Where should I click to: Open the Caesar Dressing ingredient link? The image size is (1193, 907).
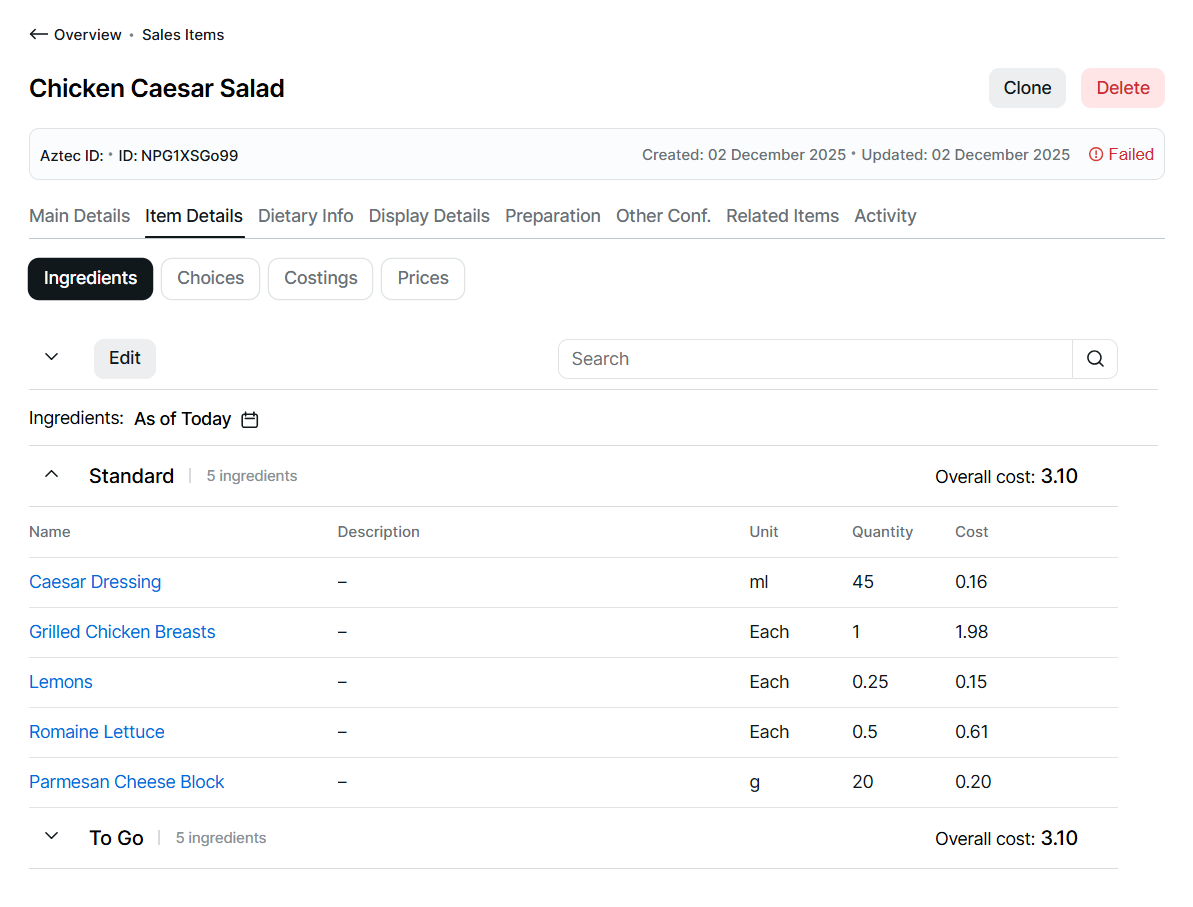(x=95, y=582)
